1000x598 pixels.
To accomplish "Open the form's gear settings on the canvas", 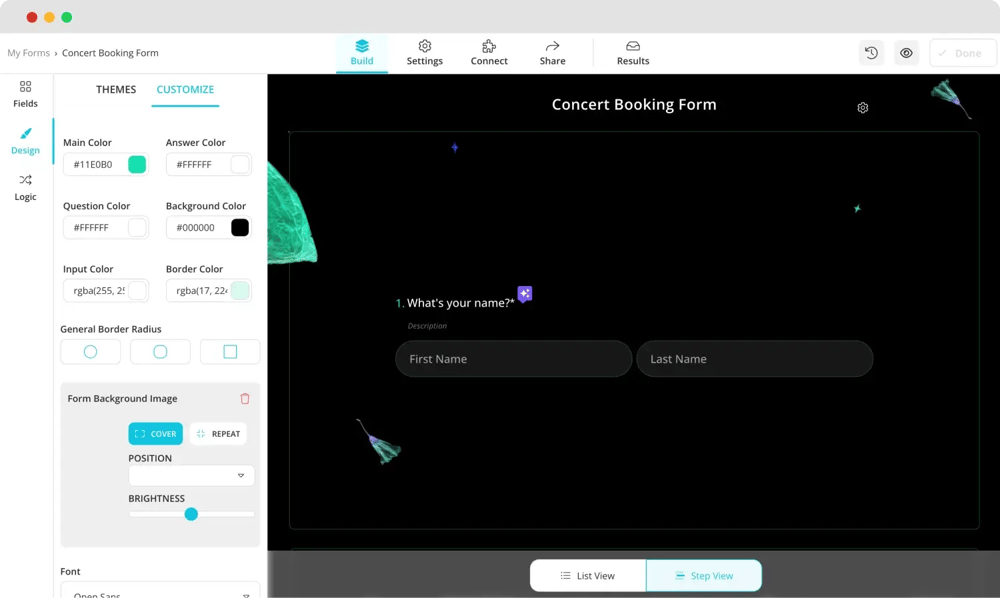I will point(862,107).
